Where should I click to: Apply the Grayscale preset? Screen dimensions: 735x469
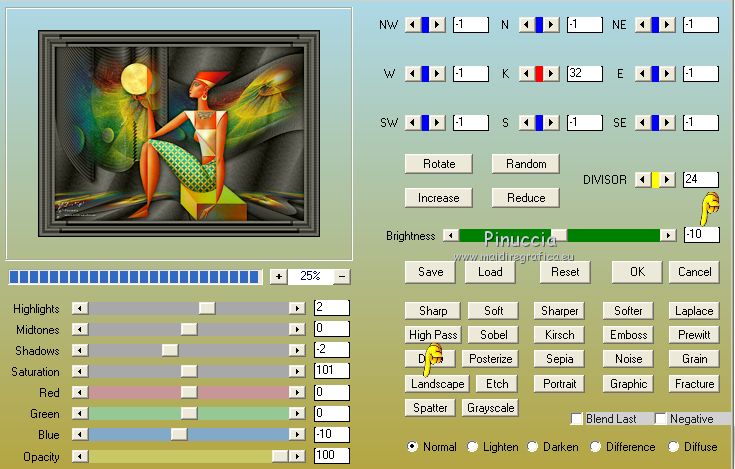tap(490, 408)
